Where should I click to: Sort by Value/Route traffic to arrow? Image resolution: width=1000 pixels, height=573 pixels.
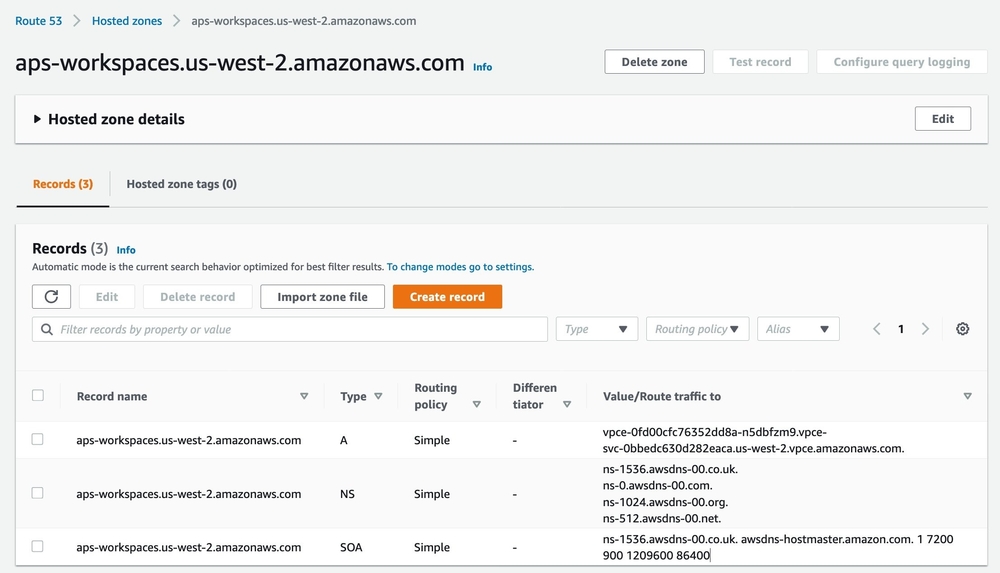click(x=967, y=396)
